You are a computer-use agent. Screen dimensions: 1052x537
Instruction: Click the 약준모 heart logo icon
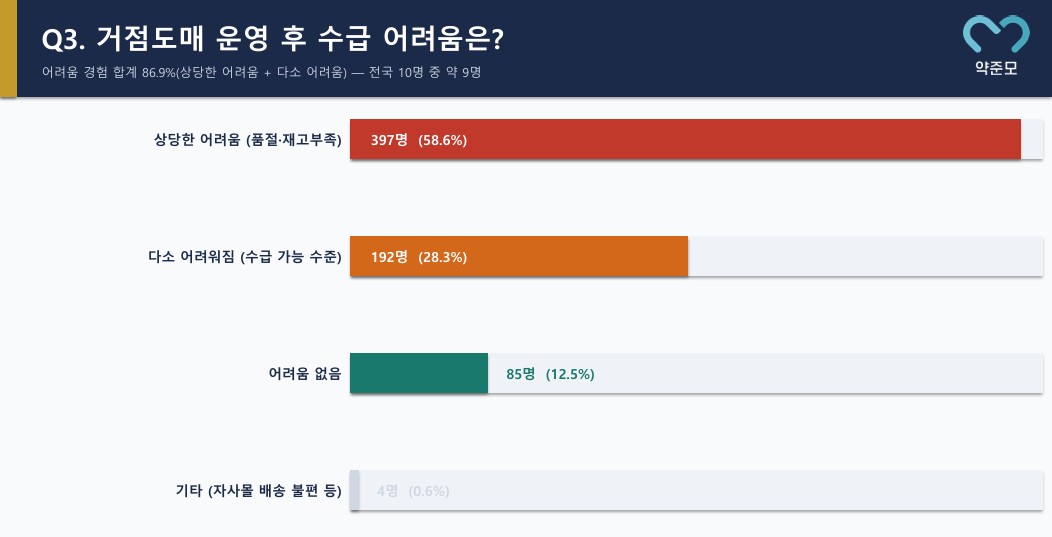pos(995,35)
